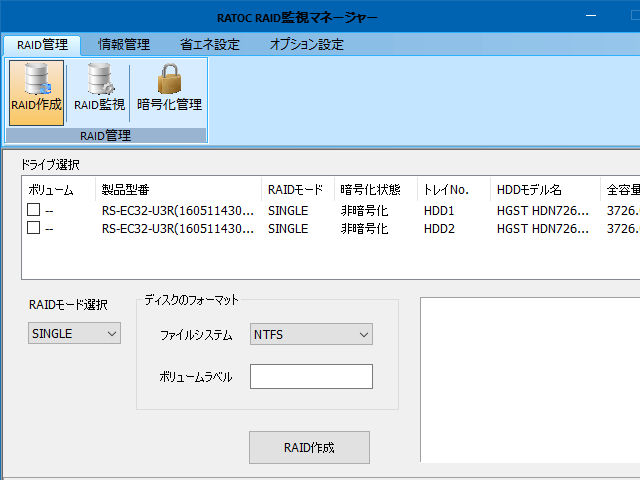Click the RAID作成 button at bottom

[x=309, y=447]
